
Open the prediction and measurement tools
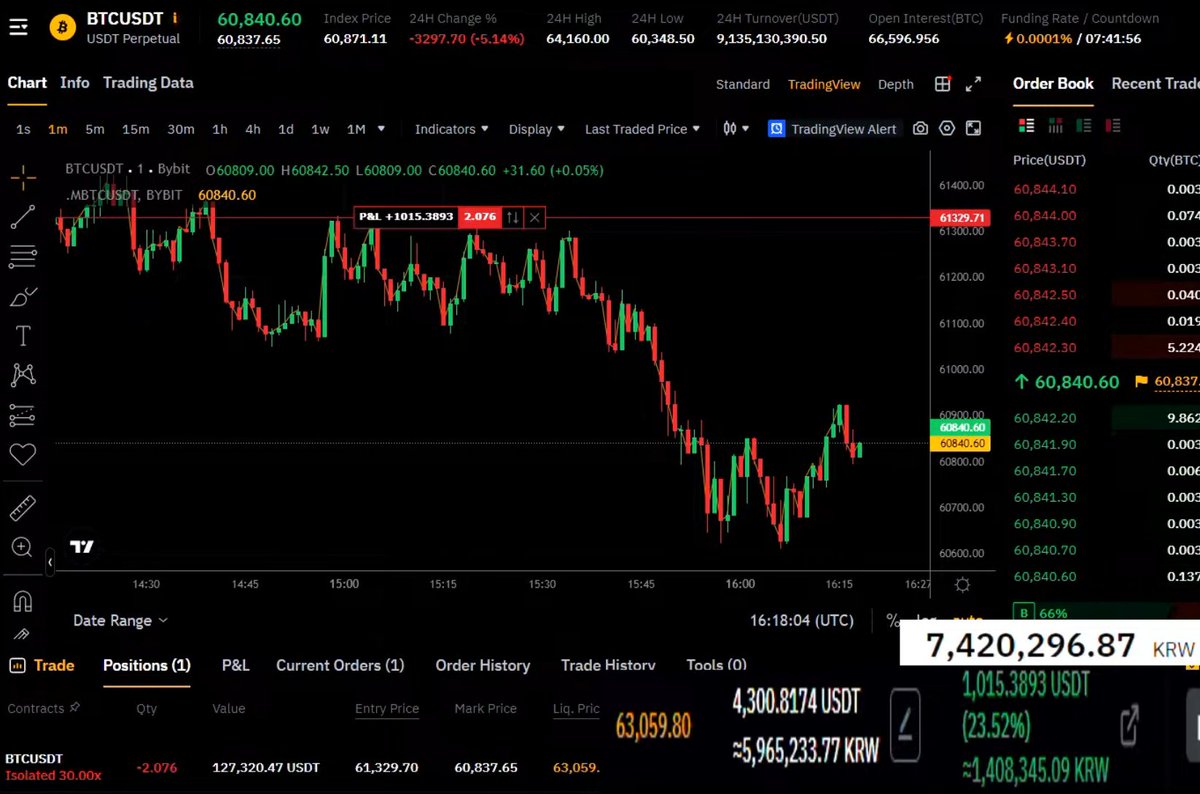[23, 415]
